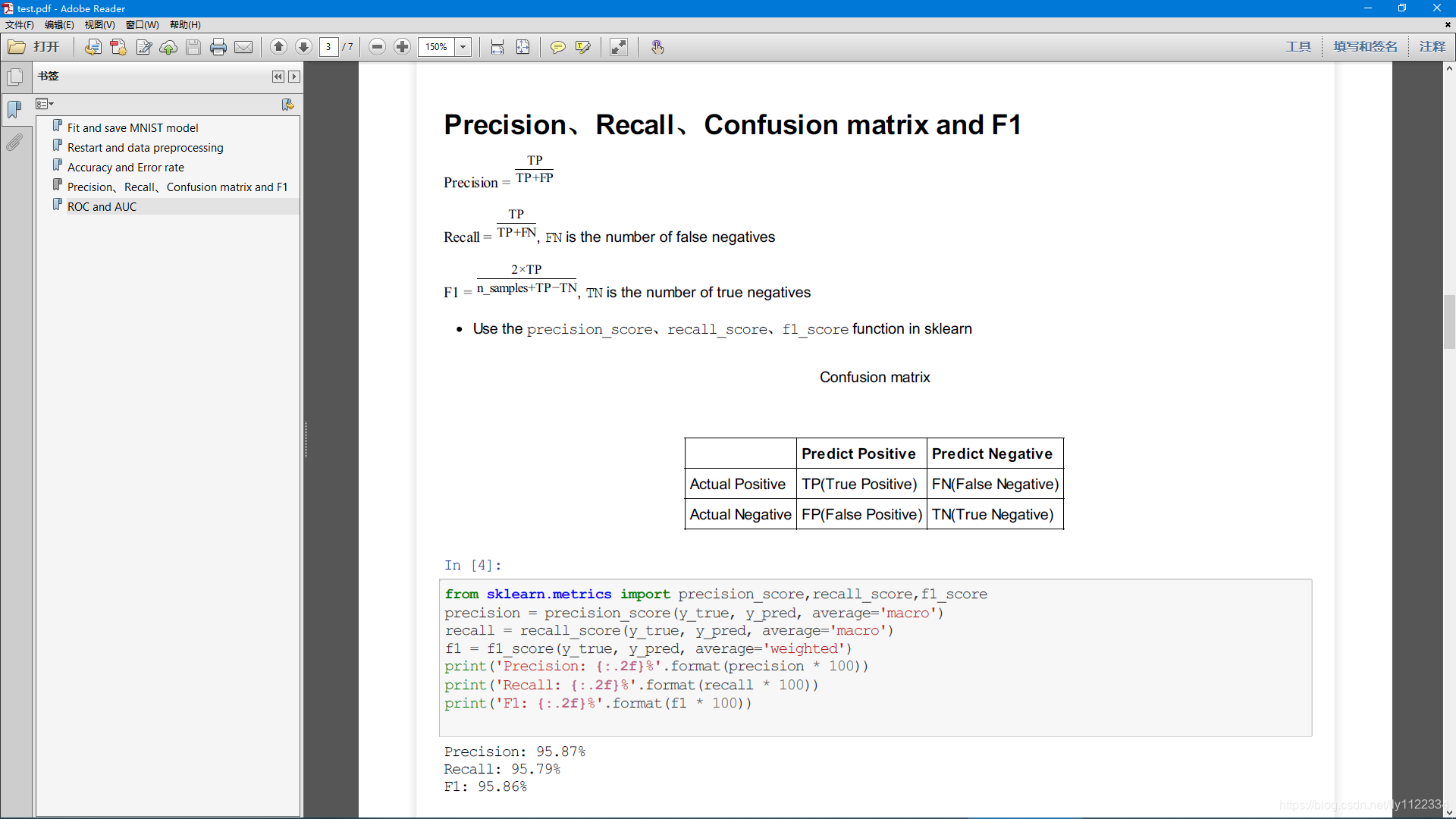Viewport: 1456px width, 819px height.
Task: Open the Print dialog icon
Action: [x=218, y=46]
